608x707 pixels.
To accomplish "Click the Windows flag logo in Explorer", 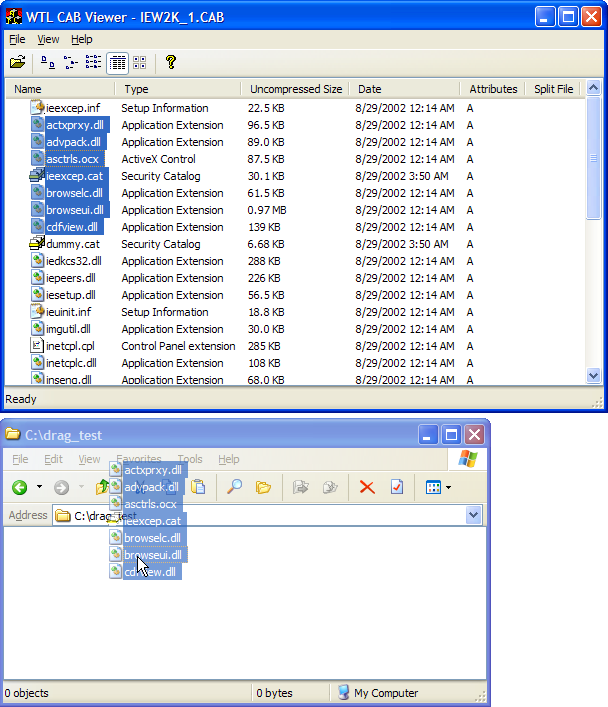I will (468, 459).
